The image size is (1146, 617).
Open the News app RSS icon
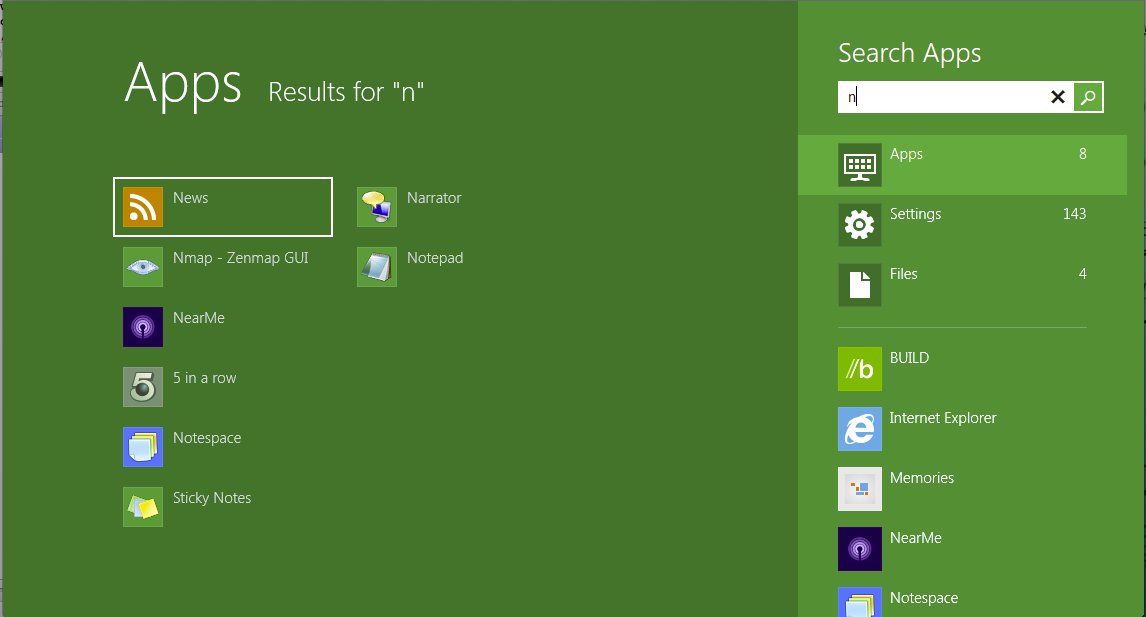pyautogui.click(x=143, y=207)
